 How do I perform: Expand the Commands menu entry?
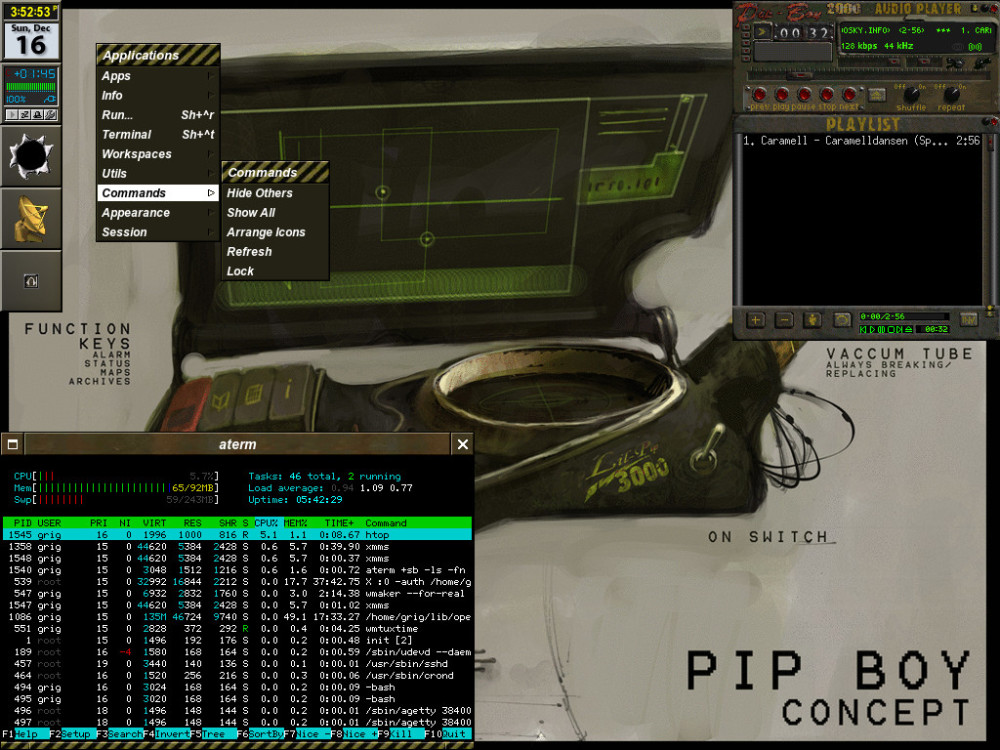(158, 193)
